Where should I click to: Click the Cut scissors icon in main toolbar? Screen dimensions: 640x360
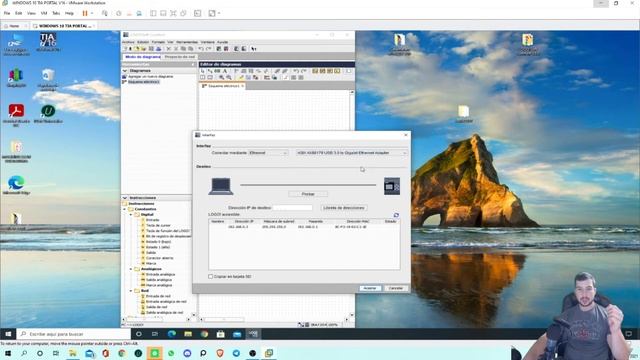click(x=169, y=49)
